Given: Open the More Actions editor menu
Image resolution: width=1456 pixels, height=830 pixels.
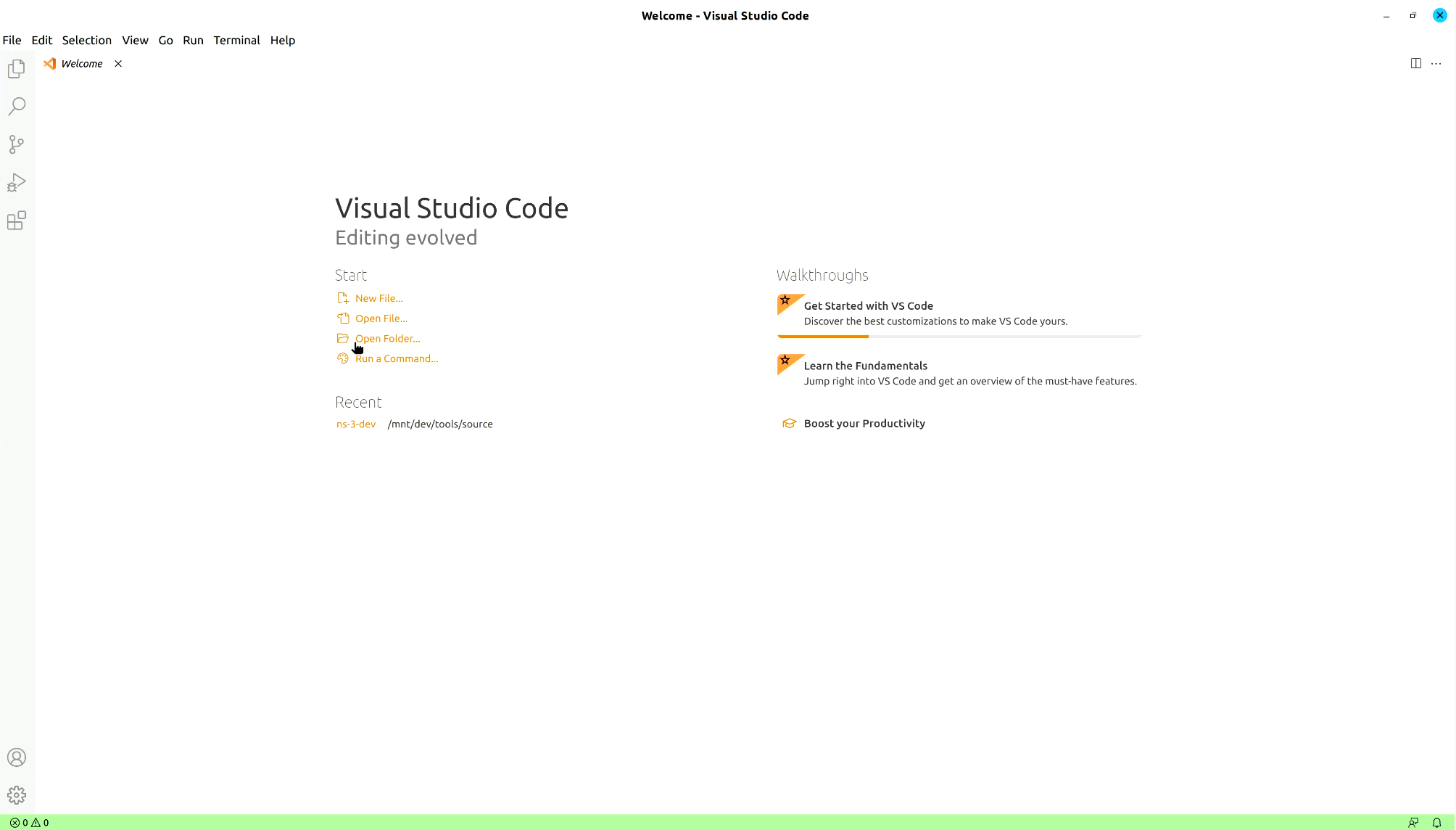Looking at the screenshot, I should point(1436,63).
